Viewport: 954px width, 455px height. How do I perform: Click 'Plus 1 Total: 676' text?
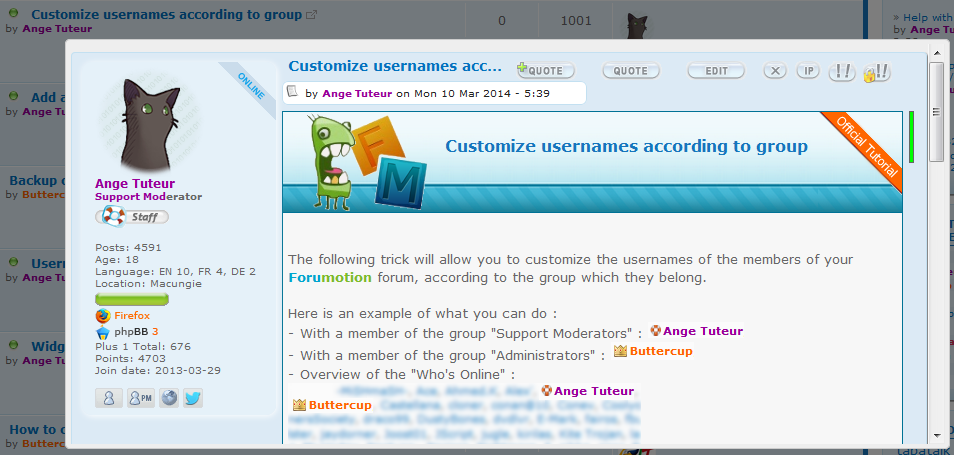click(x=143, y=347)
